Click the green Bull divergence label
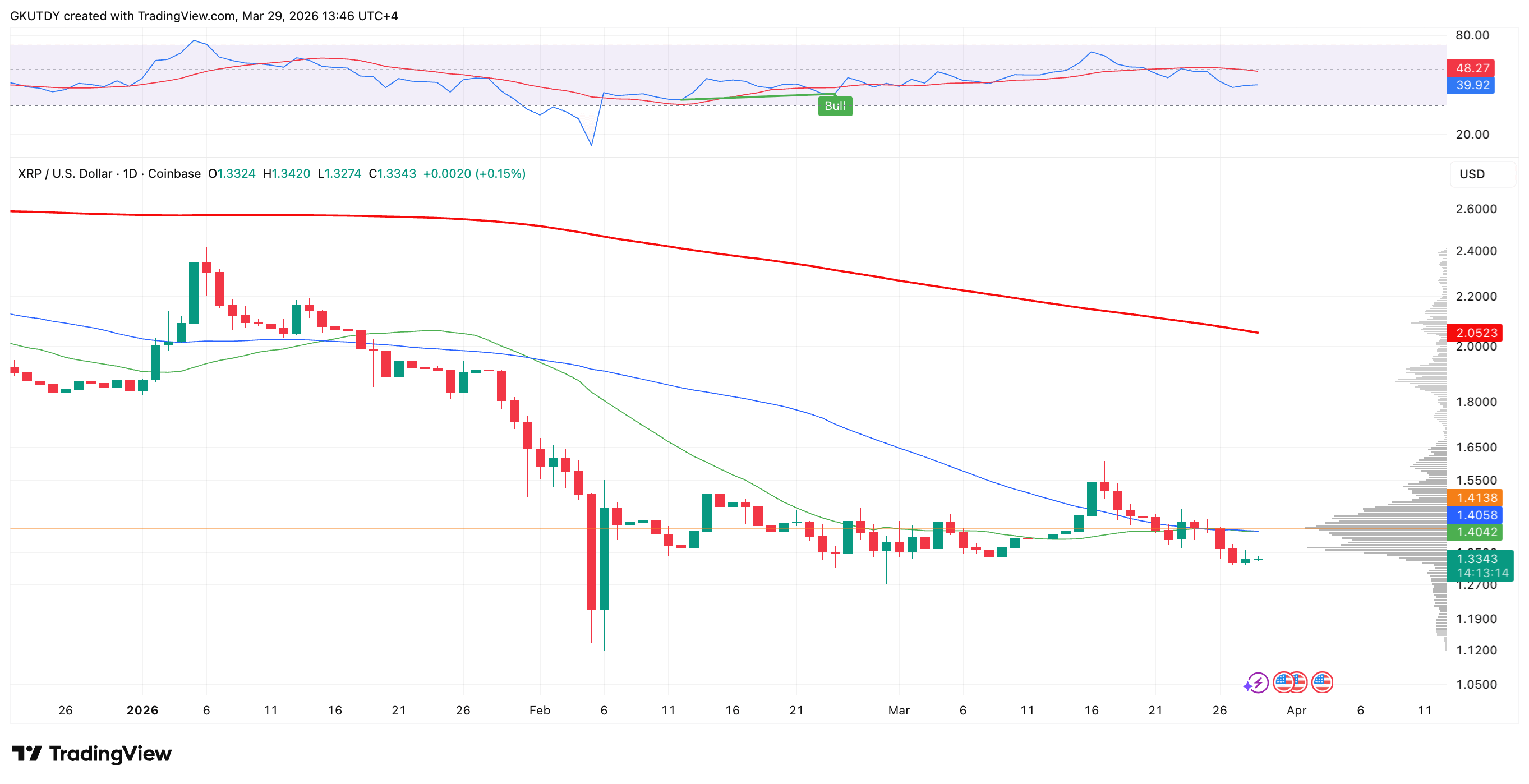The width and height of the screenshot is (1529, 784). coord(836,106)
